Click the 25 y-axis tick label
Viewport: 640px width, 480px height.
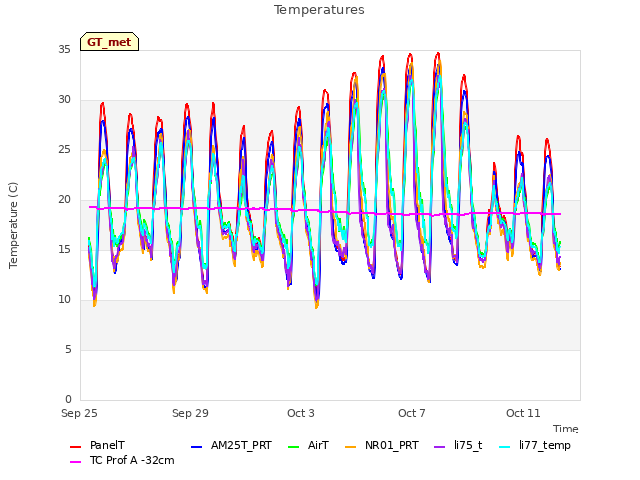pos(64,150)
